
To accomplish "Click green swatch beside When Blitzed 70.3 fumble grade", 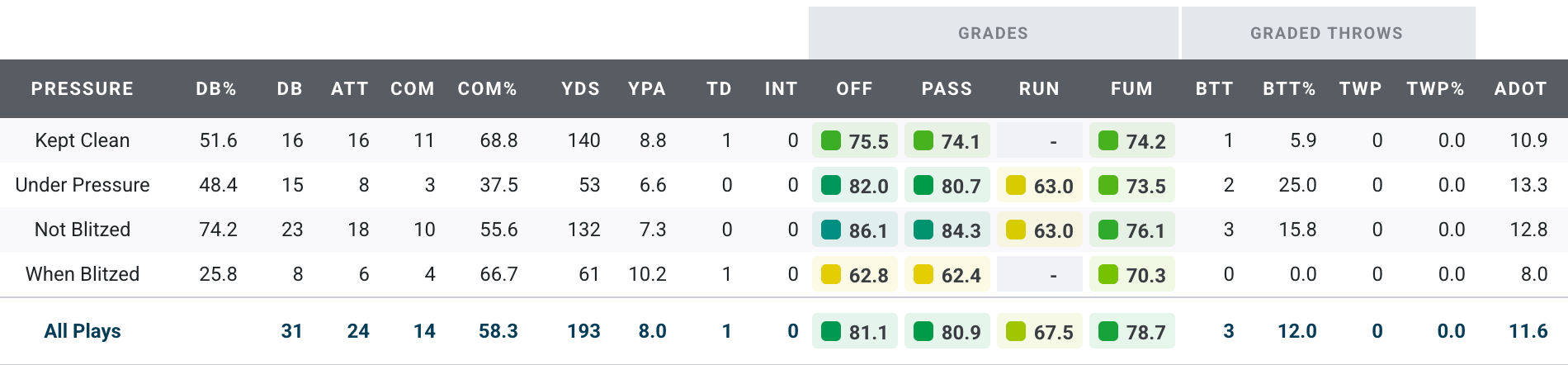I will [x=1108, y=274].
